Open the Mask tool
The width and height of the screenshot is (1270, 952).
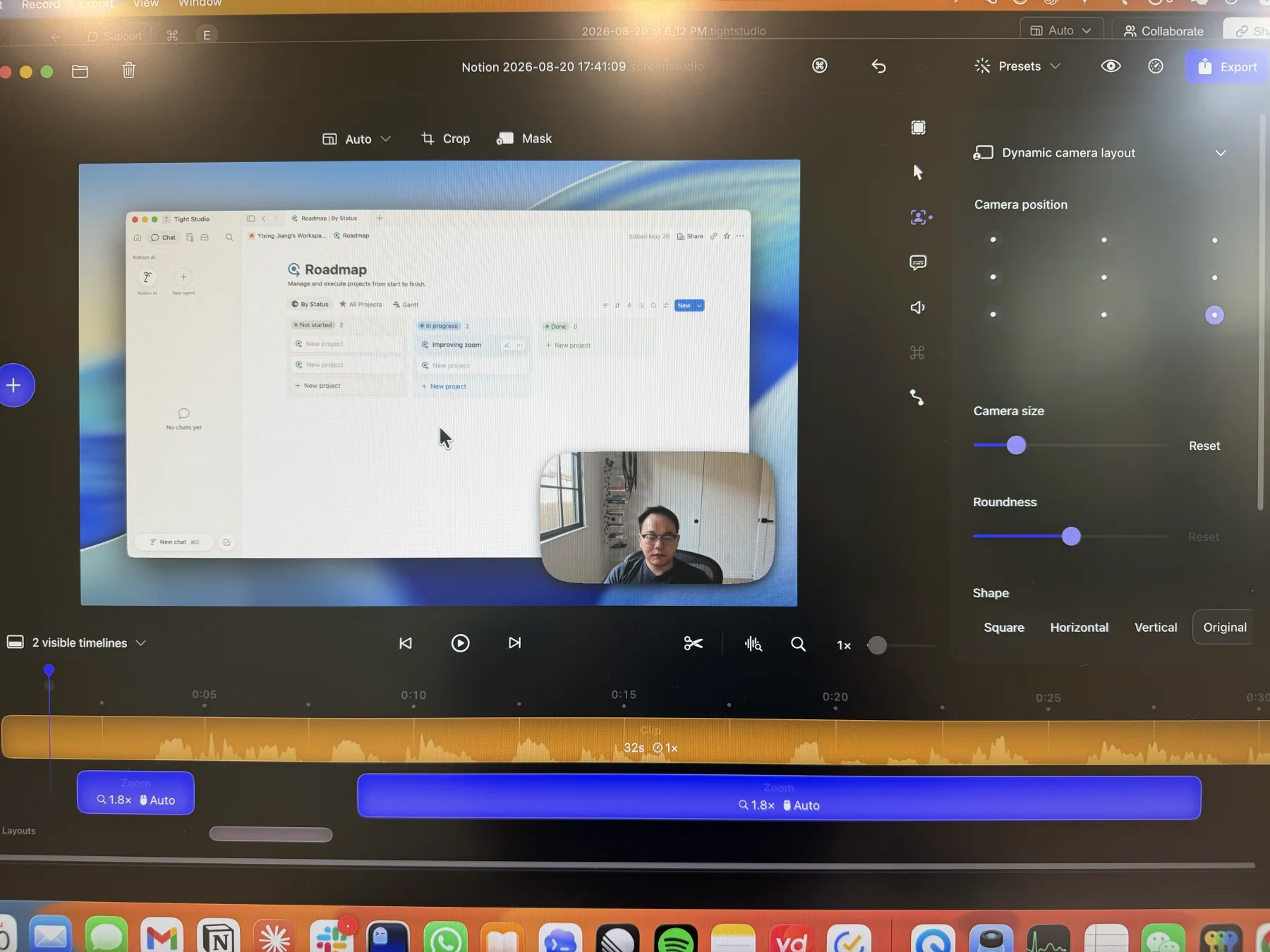[x=524, y=139]
